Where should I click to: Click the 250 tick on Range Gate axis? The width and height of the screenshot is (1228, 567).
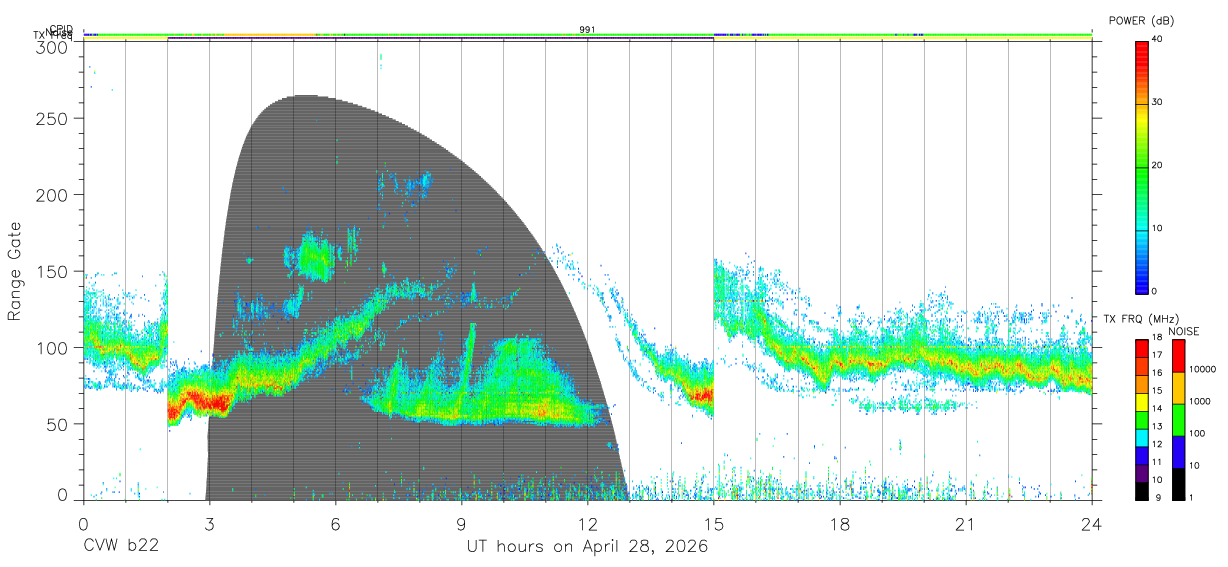[53, 119]
